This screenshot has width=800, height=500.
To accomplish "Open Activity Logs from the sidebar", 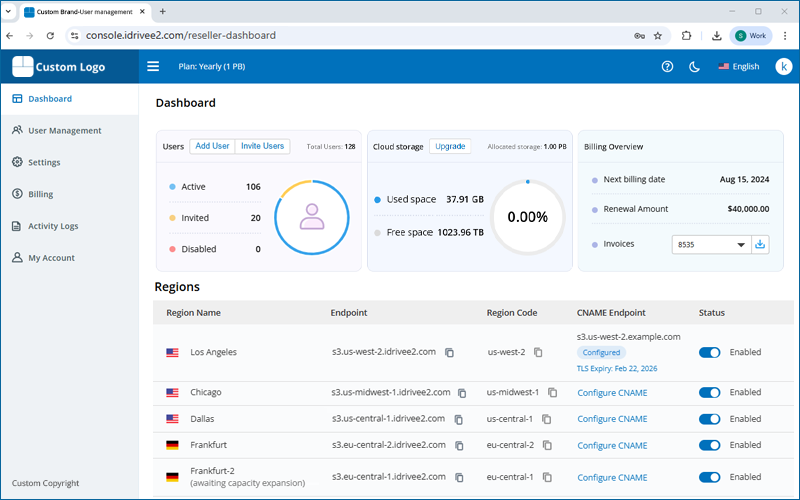I will tap(53, 226).
